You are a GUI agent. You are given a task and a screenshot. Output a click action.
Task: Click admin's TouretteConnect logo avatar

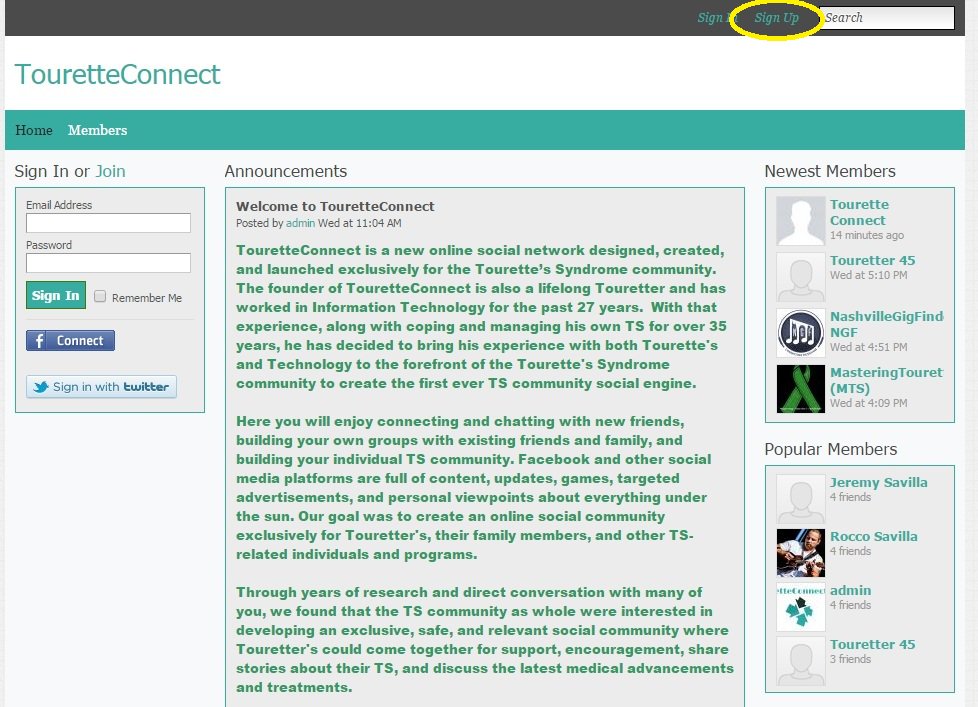pyautogui.click(x=800, y=605)
